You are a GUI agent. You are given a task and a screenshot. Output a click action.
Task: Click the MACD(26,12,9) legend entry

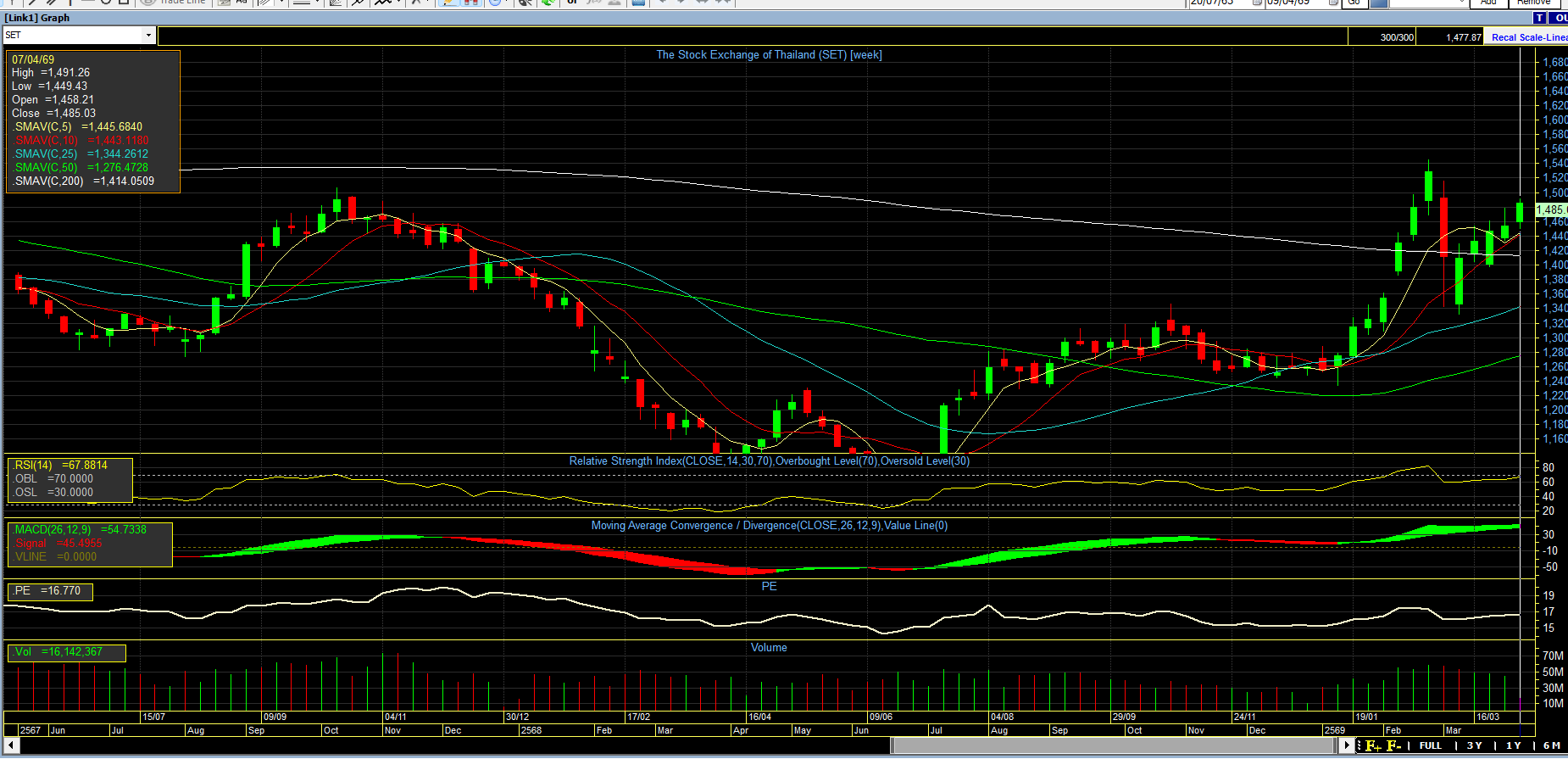(80, 530)
